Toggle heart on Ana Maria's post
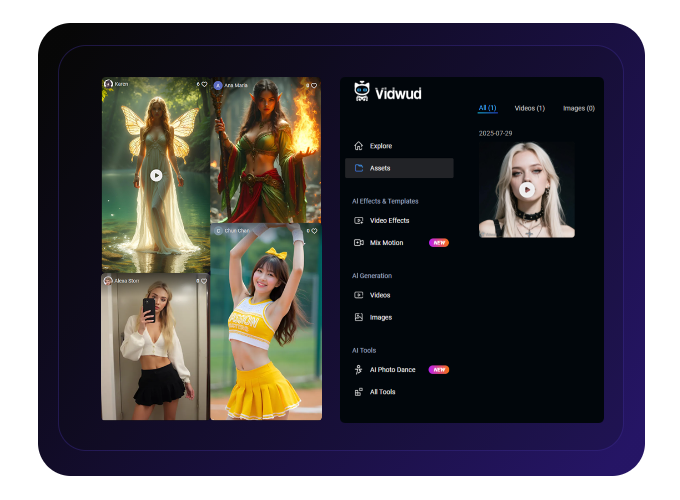The image size is (680, 500). pyautogui.click(x=314, y=85)
